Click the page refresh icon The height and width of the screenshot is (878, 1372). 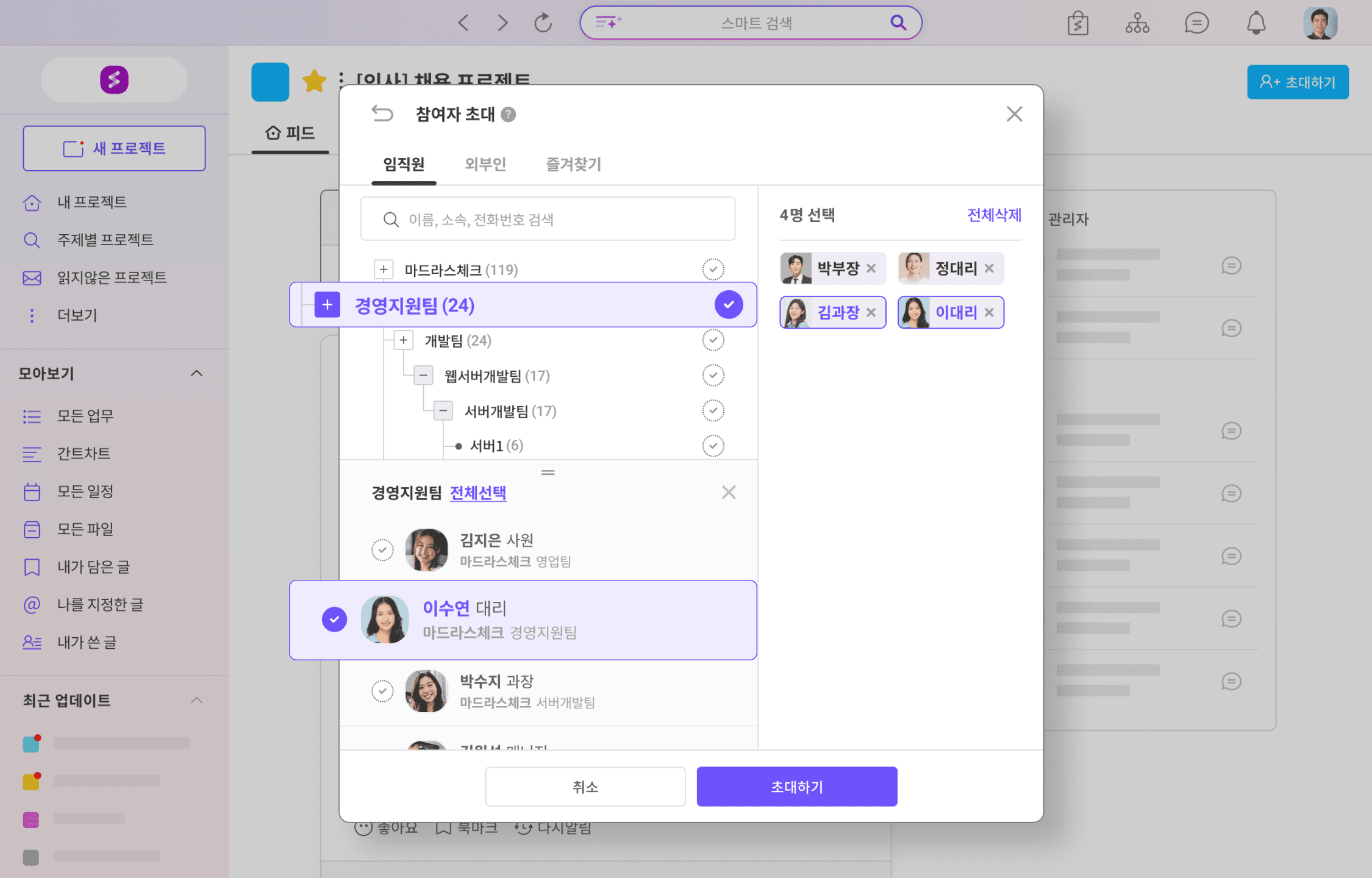tap(543, 24)
